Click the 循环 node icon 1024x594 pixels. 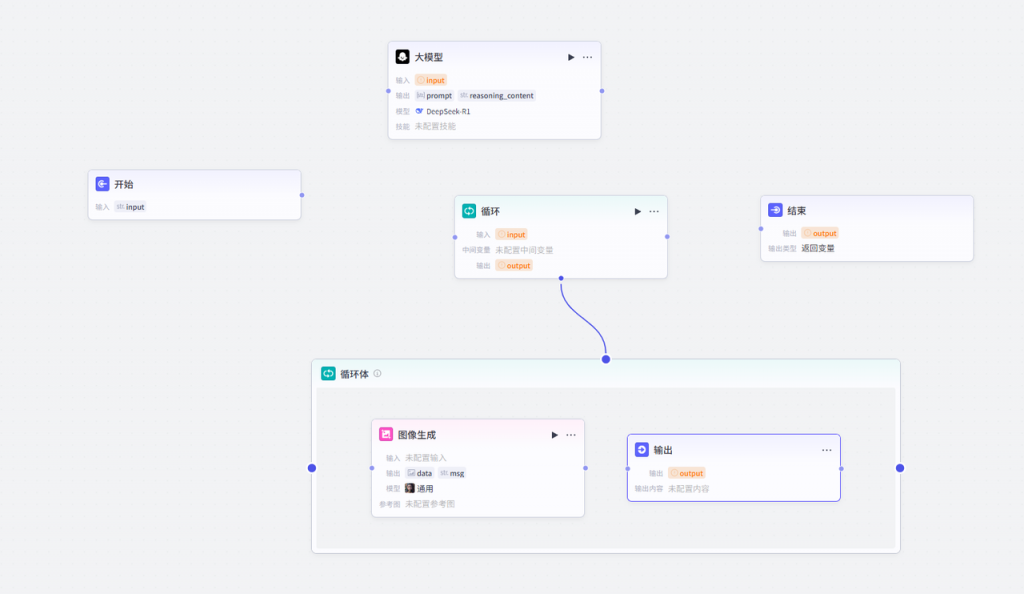coord(469,211)
